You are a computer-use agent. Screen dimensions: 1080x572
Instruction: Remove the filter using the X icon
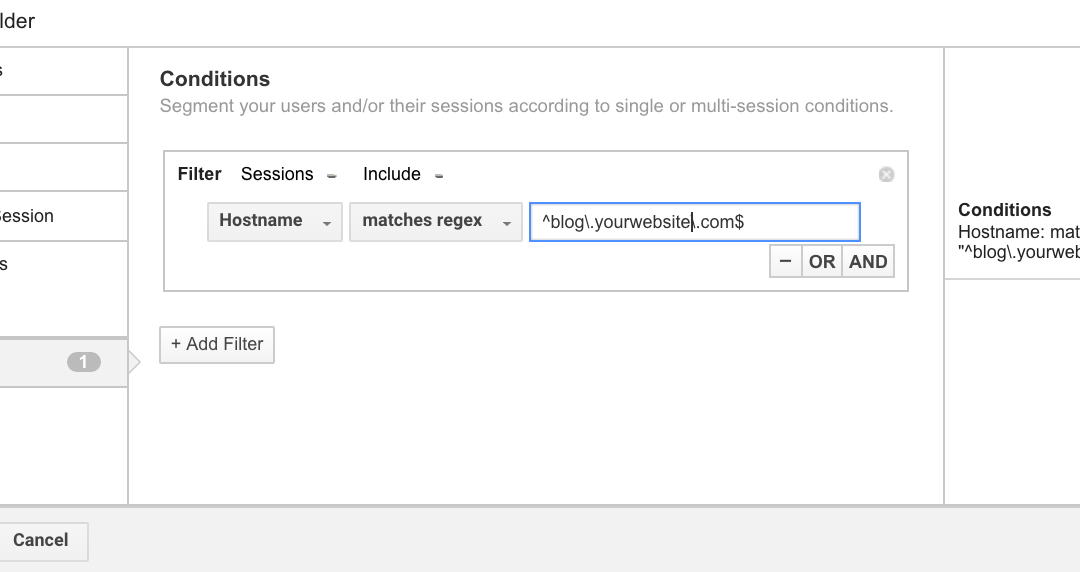click(x=886, y=175)
